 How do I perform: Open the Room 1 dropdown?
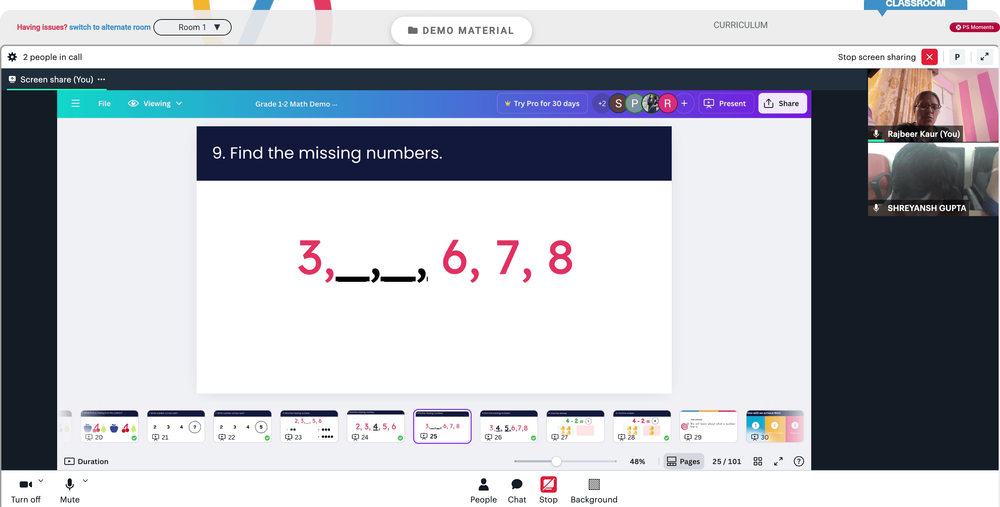point(192,27)
